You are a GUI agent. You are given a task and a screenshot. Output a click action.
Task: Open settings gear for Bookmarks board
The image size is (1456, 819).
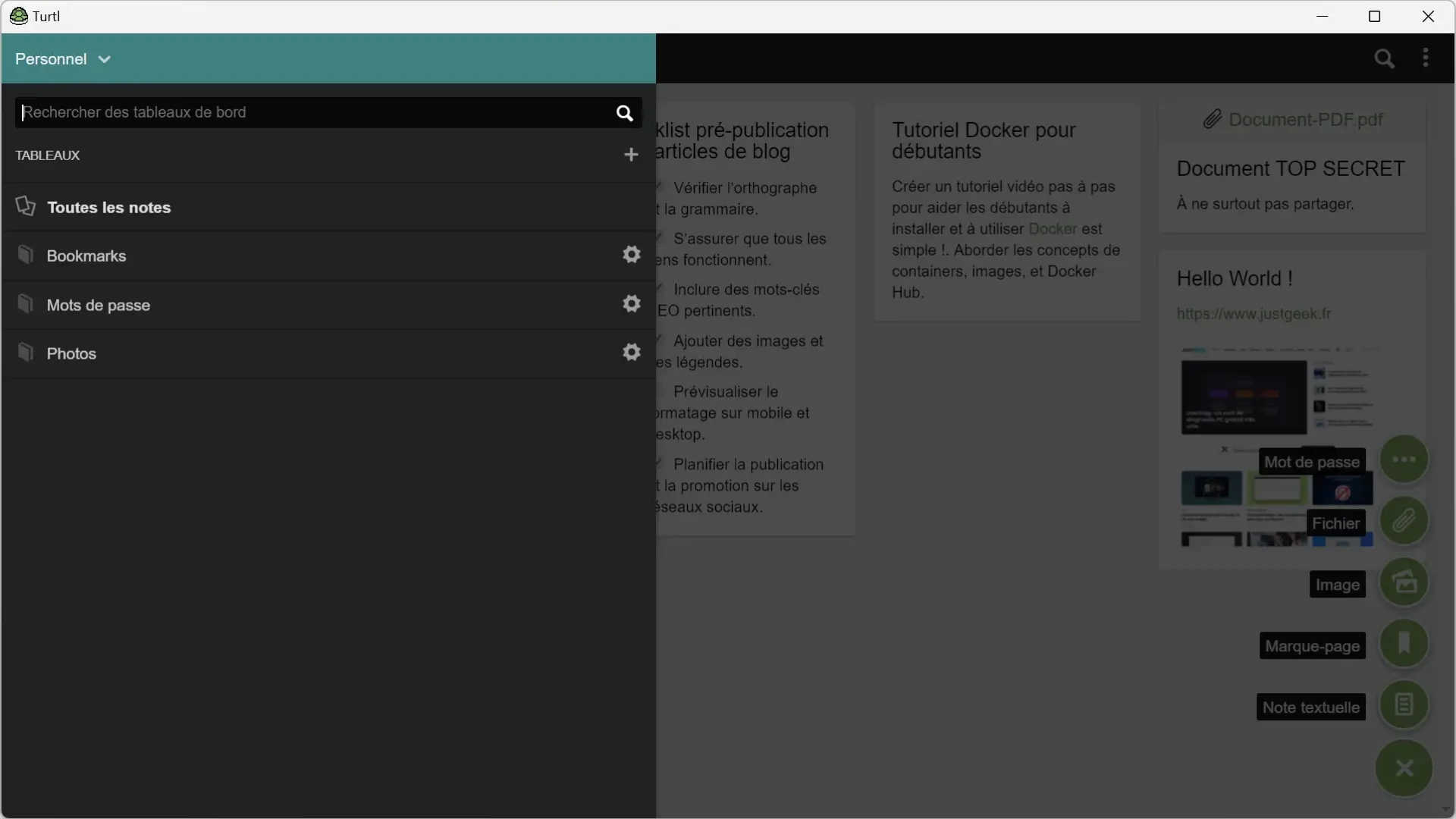click(632, 255)
